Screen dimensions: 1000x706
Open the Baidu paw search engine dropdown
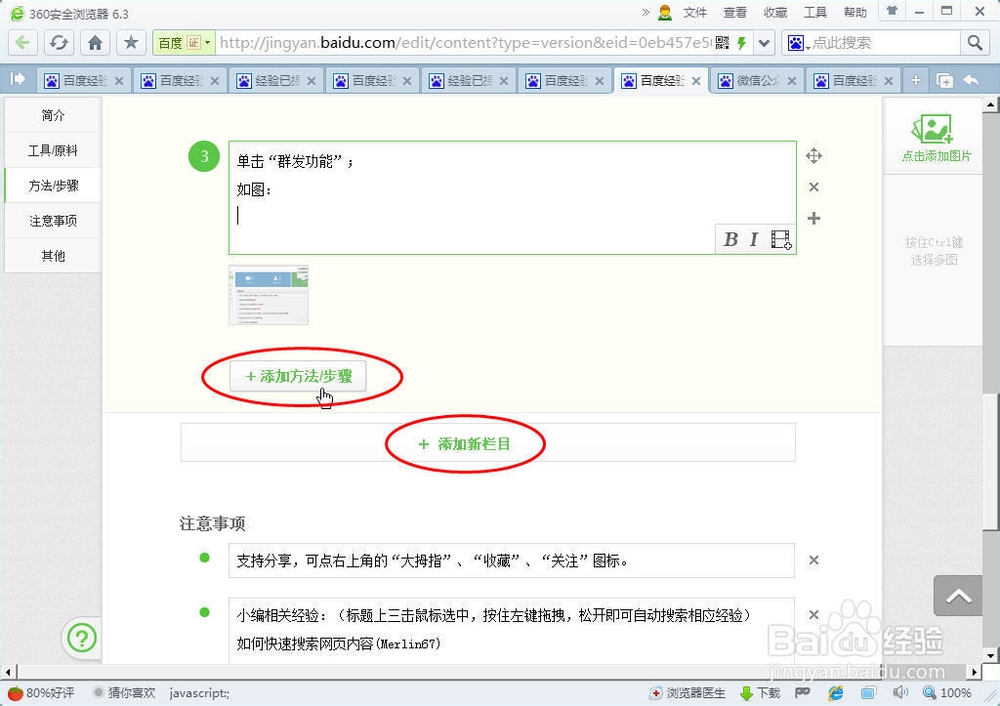tap(798, 43)
